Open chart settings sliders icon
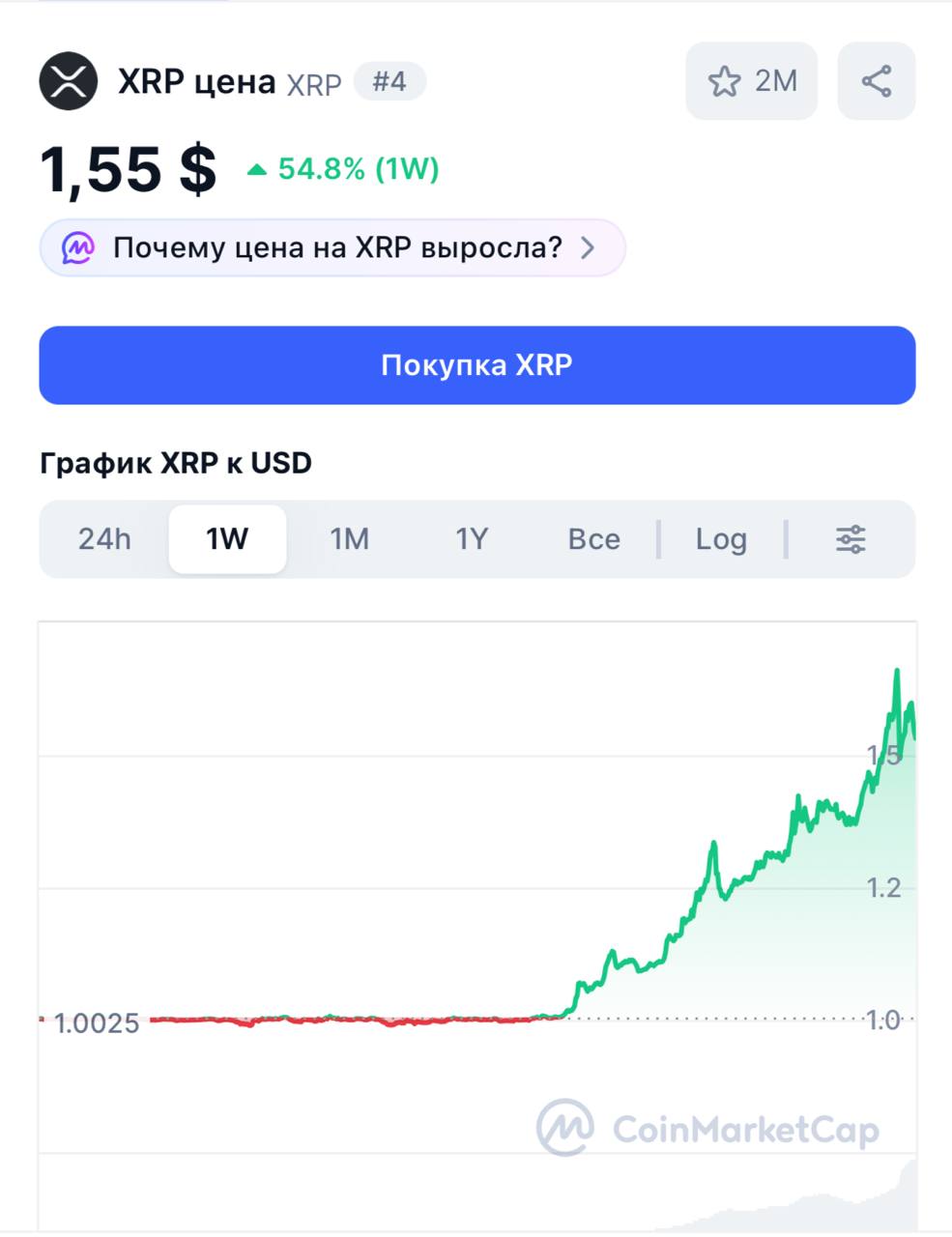952x1237 pixels. tap(851, 539)
